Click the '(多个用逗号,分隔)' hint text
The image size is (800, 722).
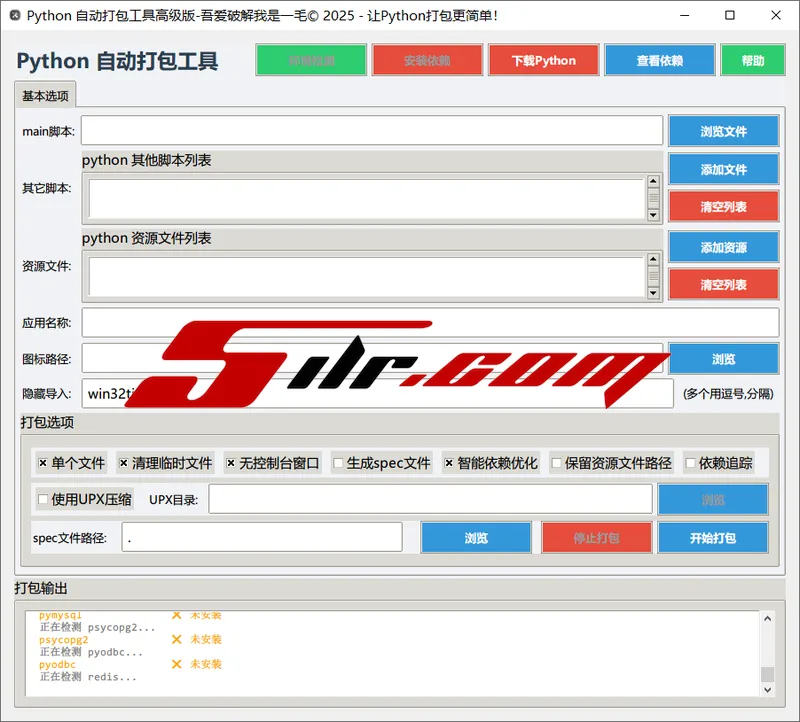point(728,393)
